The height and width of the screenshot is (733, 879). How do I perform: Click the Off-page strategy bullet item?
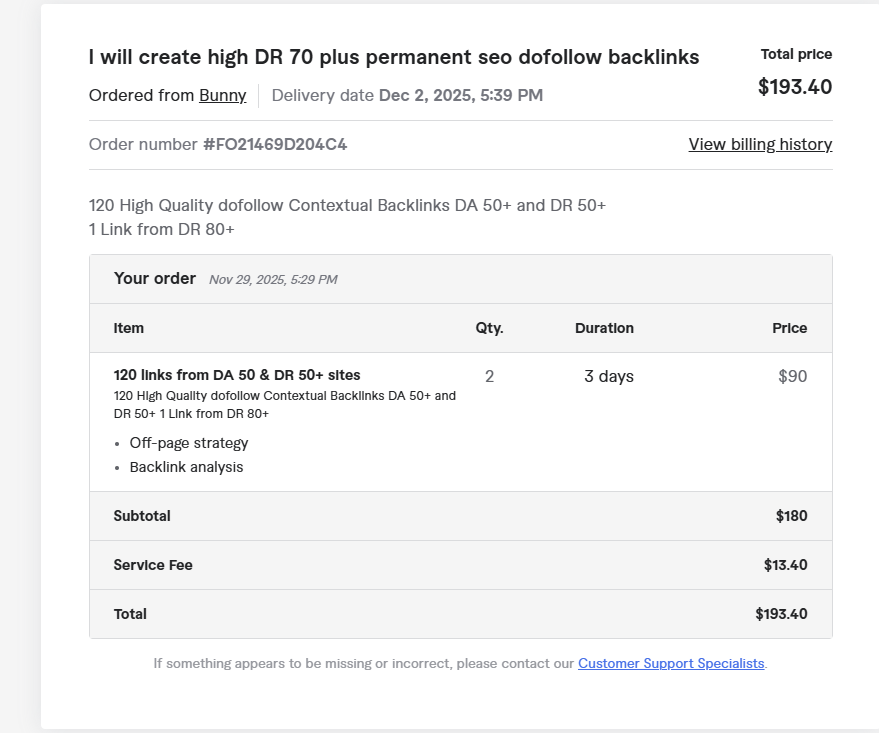pyautogui.click(x=189, y=443)
